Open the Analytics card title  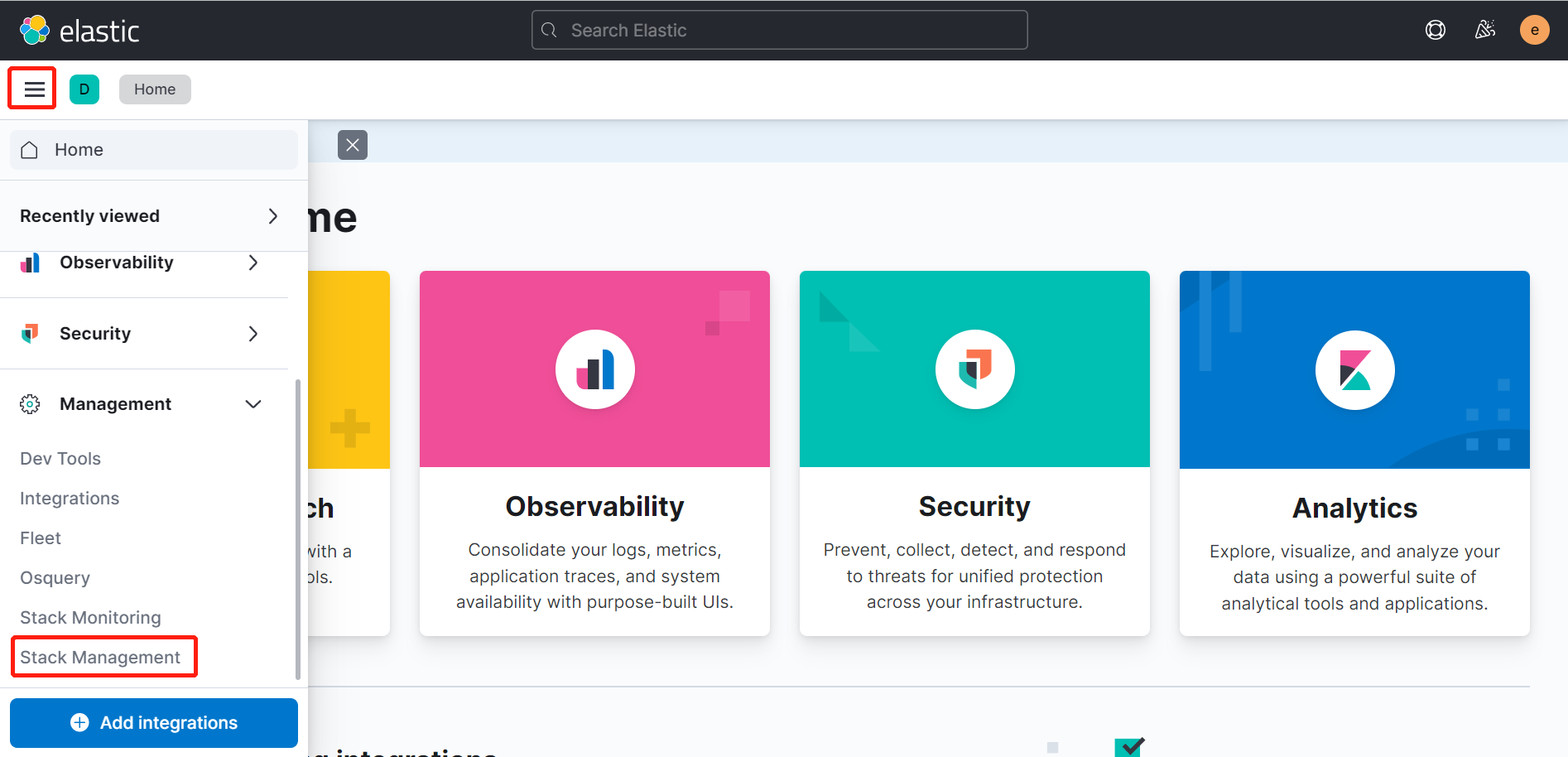(1355, 508)
